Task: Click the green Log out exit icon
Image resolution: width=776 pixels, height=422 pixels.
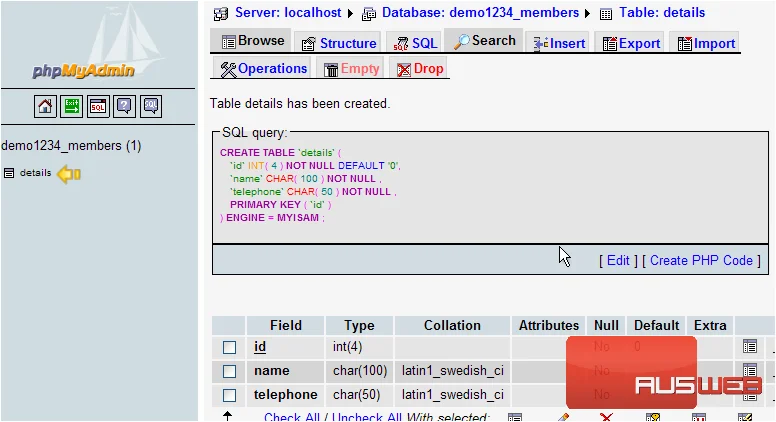Action: point(71,106)
